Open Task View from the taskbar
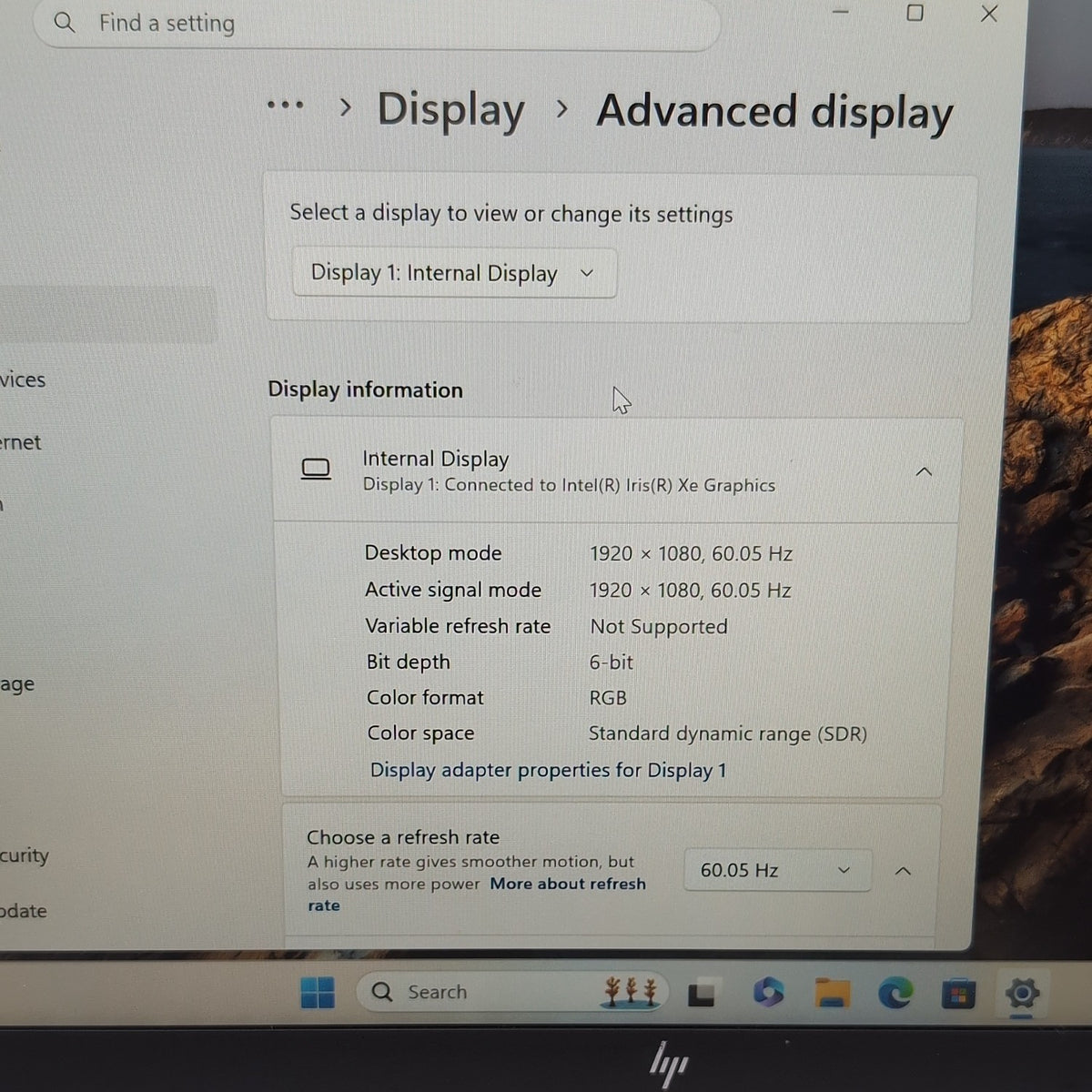 click(702, 993)
